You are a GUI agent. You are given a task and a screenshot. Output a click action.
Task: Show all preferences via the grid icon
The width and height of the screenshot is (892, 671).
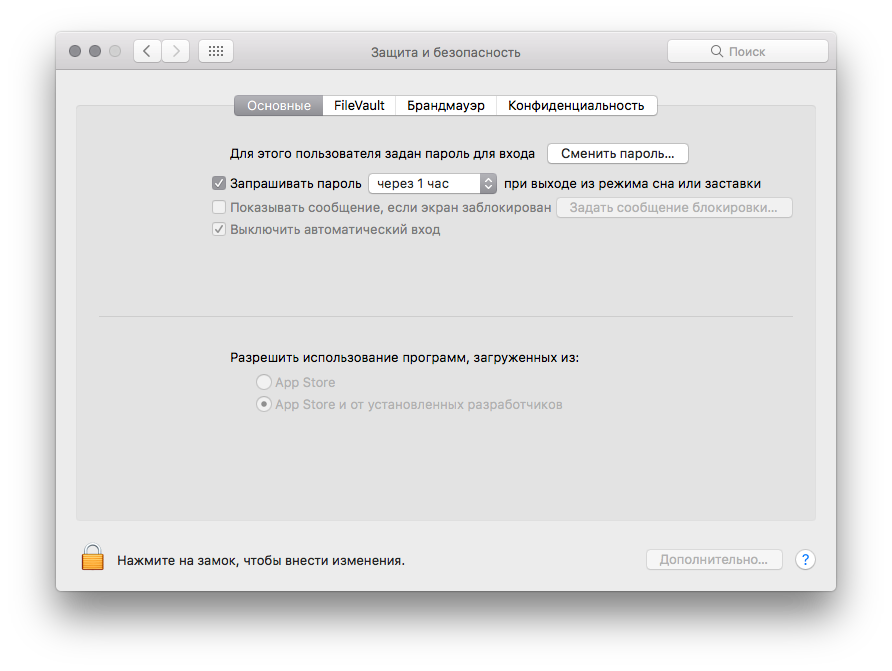click(216, 51)
